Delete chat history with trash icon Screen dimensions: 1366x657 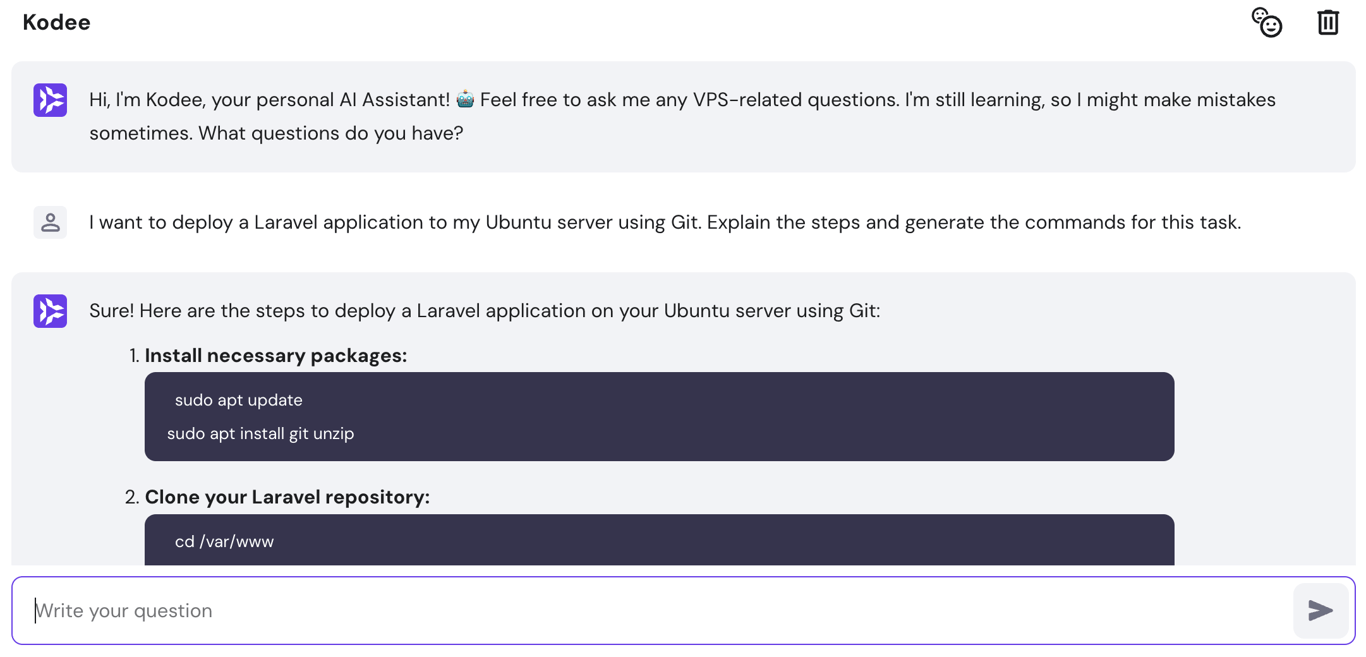1328,22
